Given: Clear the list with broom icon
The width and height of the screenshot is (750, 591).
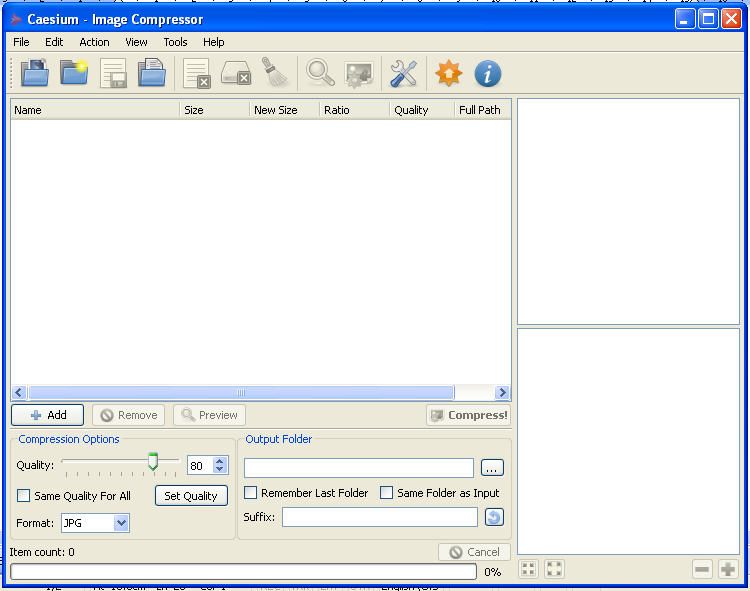Looking at the screenshot, I should pos(275,72).
